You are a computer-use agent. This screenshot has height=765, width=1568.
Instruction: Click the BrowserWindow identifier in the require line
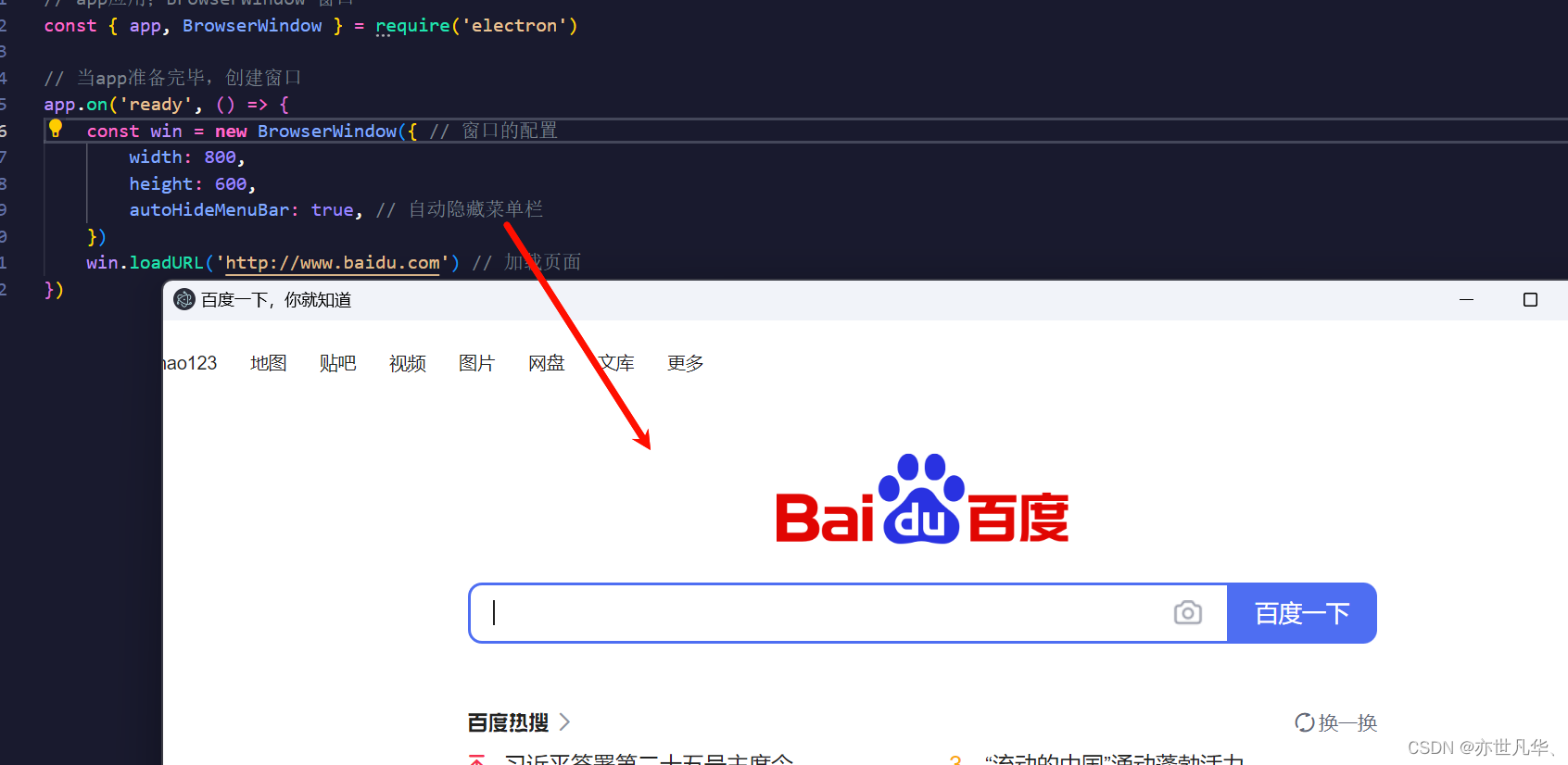click(x=252, y=26)
